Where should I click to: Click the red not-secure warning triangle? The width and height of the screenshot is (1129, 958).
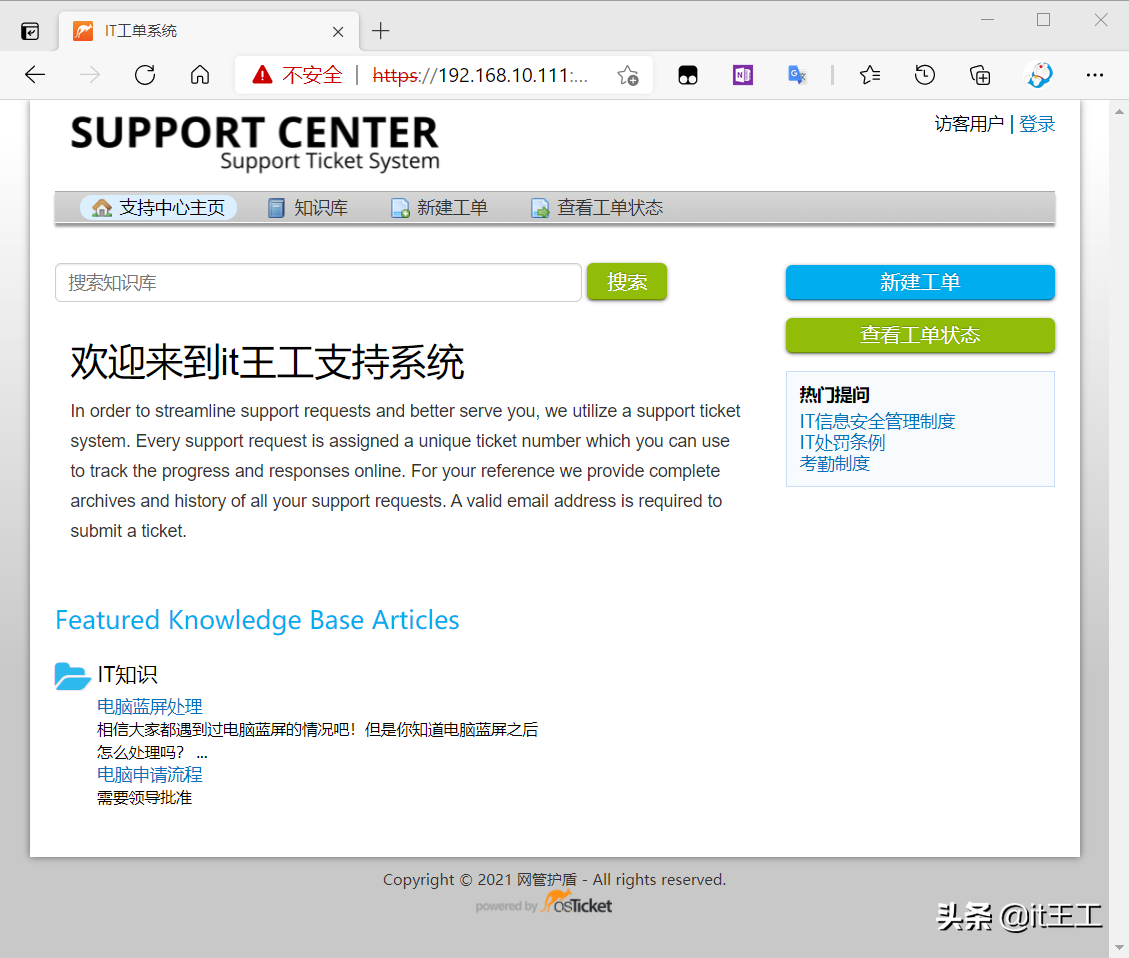pyautogui.click(x=262, y=74)
